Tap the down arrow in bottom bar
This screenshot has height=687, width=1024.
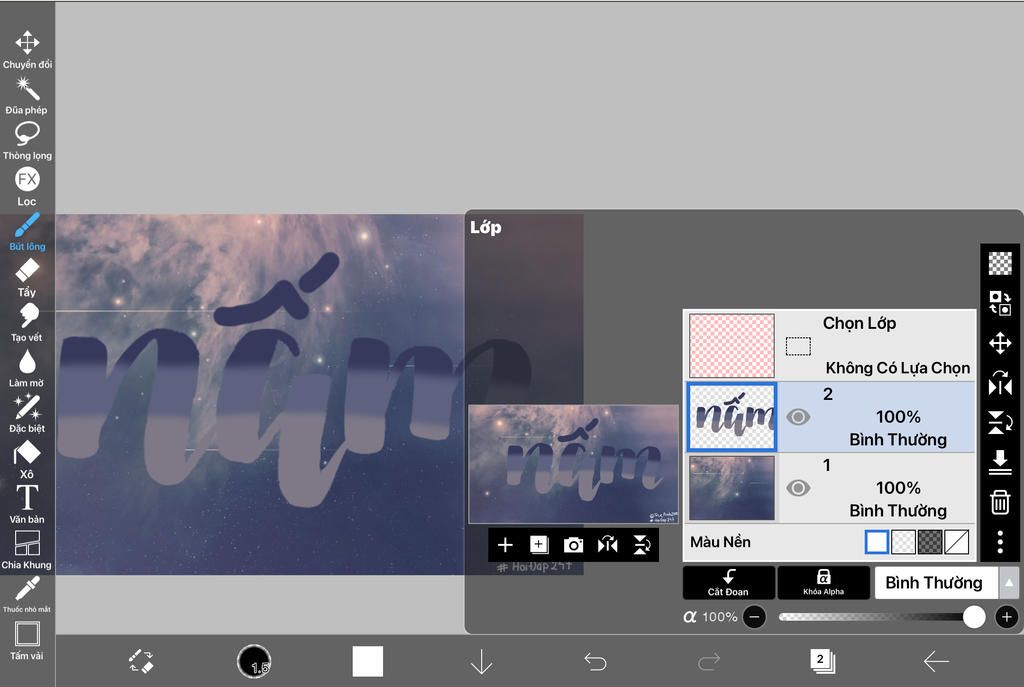pyautogui.click(x=481, y=662)
